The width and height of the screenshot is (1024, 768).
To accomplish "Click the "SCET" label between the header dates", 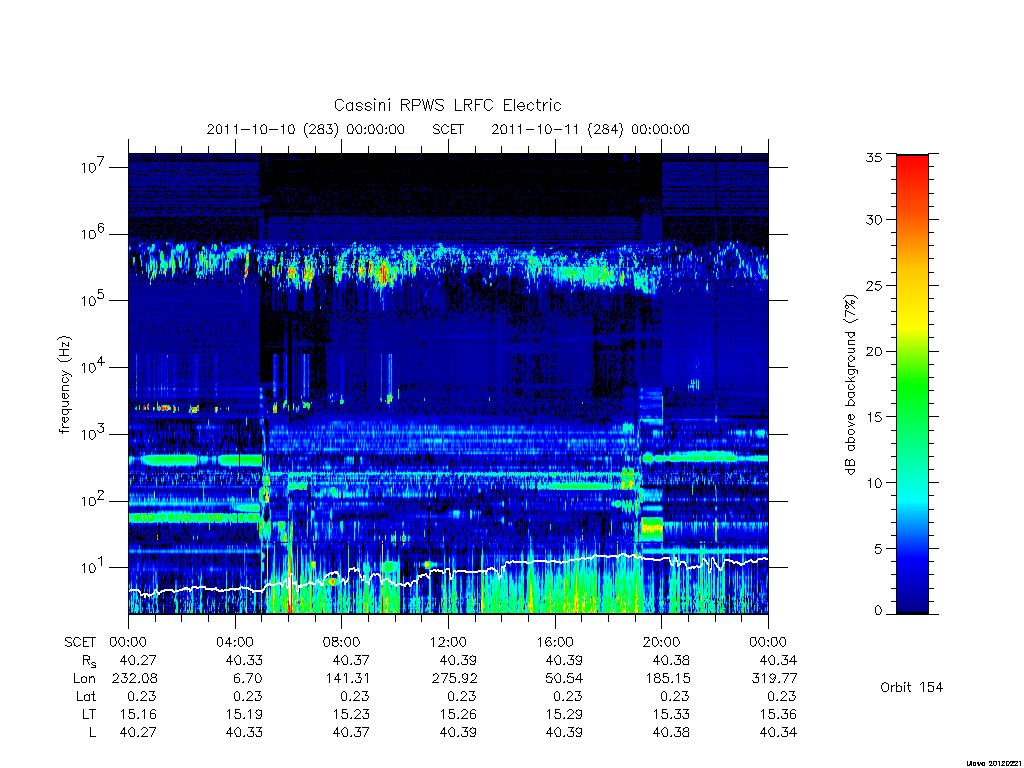I will pyautogui.click(x=448, y=129).
